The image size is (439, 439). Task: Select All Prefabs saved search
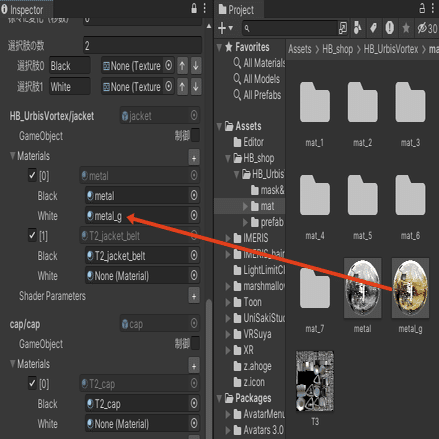[x=257, y=95]
